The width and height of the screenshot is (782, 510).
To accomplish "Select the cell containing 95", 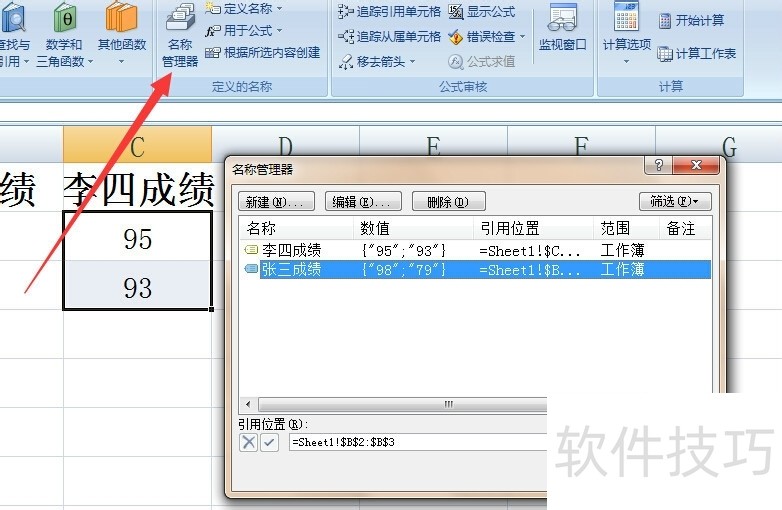I will coord(137,236).
